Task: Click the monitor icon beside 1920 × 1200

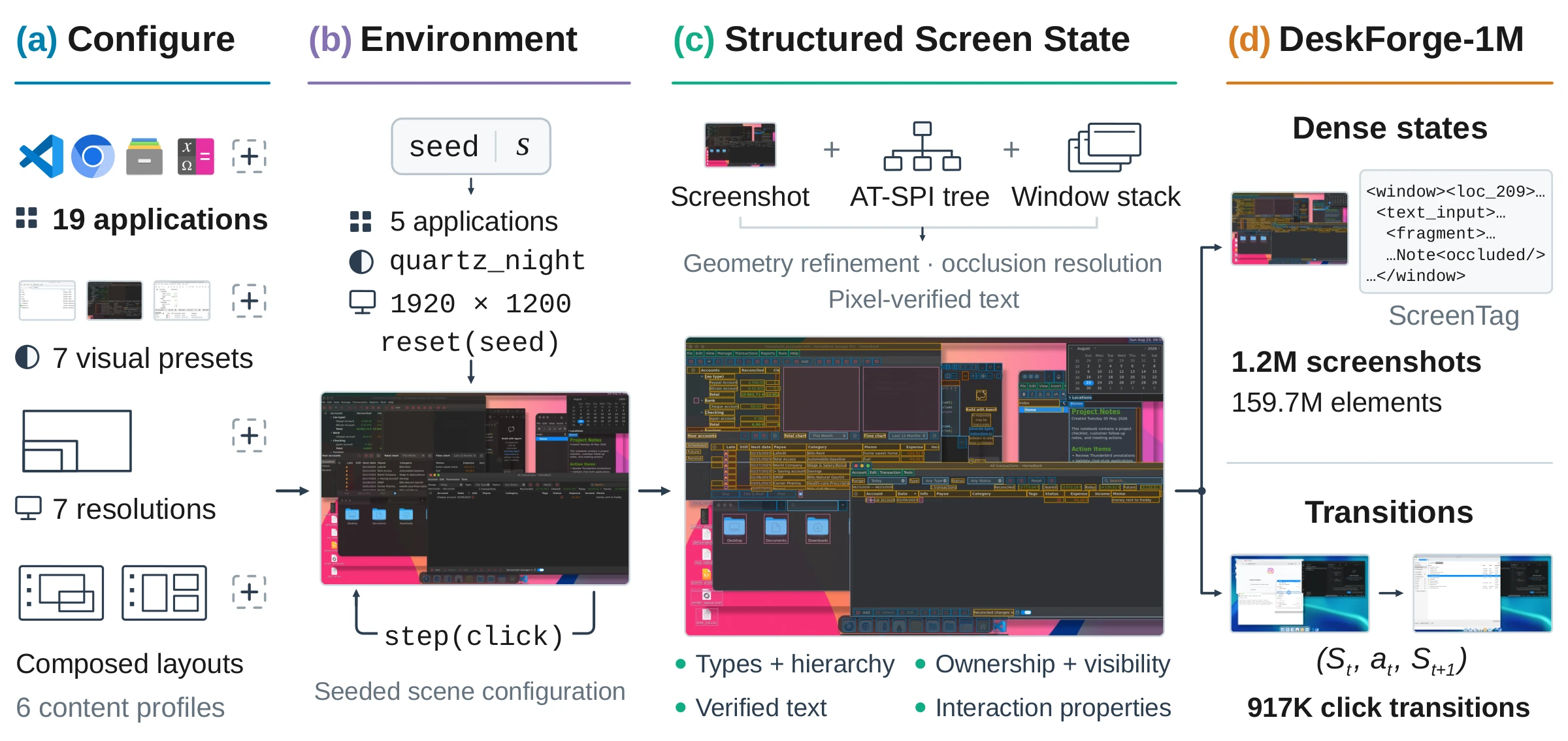Action: 363,303
